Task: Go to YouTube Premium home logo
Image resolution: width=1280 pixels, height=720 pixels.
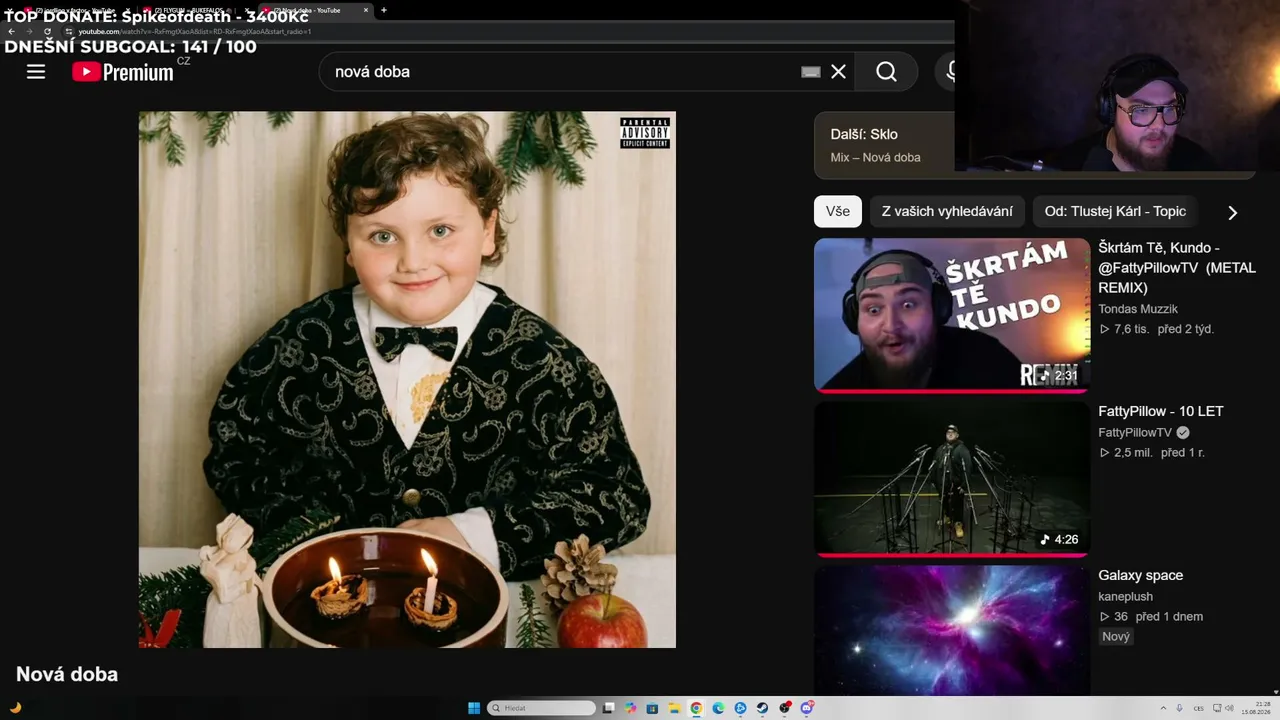Action: click(123, 72)
